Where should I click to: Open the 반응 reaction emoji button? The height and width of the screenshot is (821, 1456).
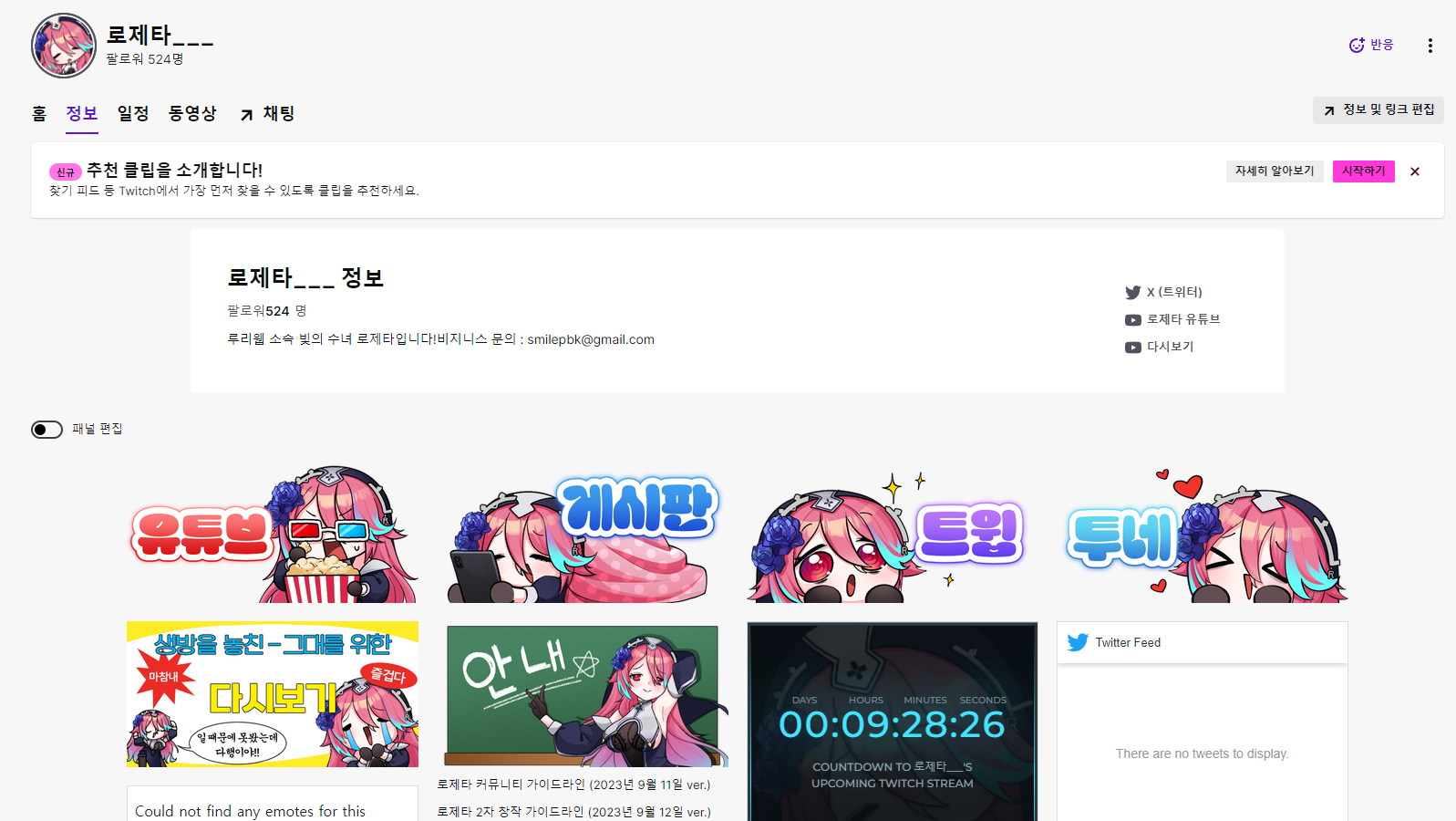click(1371, 45)
